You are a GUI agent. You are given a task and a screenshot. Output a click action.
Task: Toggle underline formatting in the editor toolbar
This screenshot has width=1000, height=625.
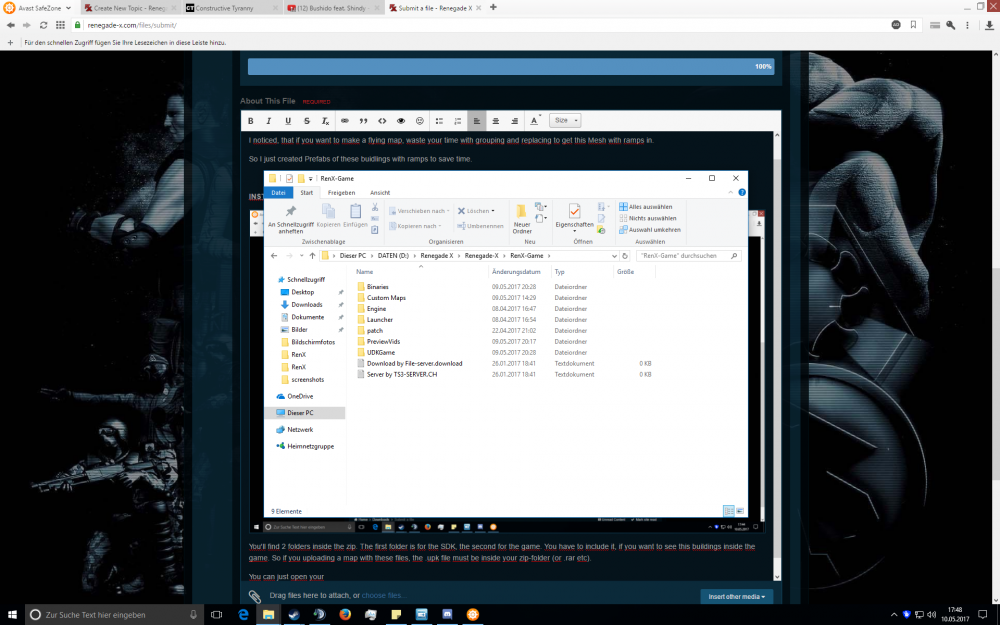[288, 121]
